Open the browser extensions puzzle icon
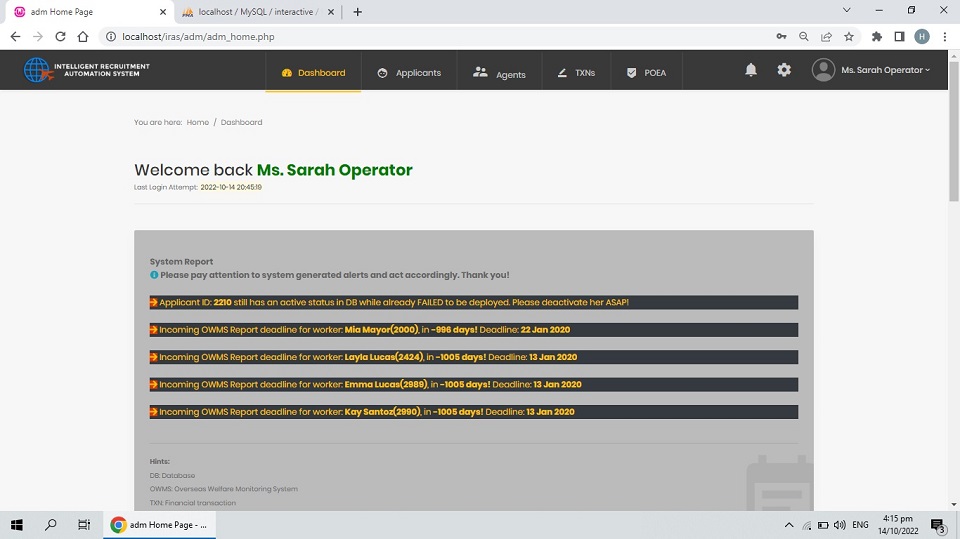The width and height of the screenshot is (960, 539). coord(877,37)
